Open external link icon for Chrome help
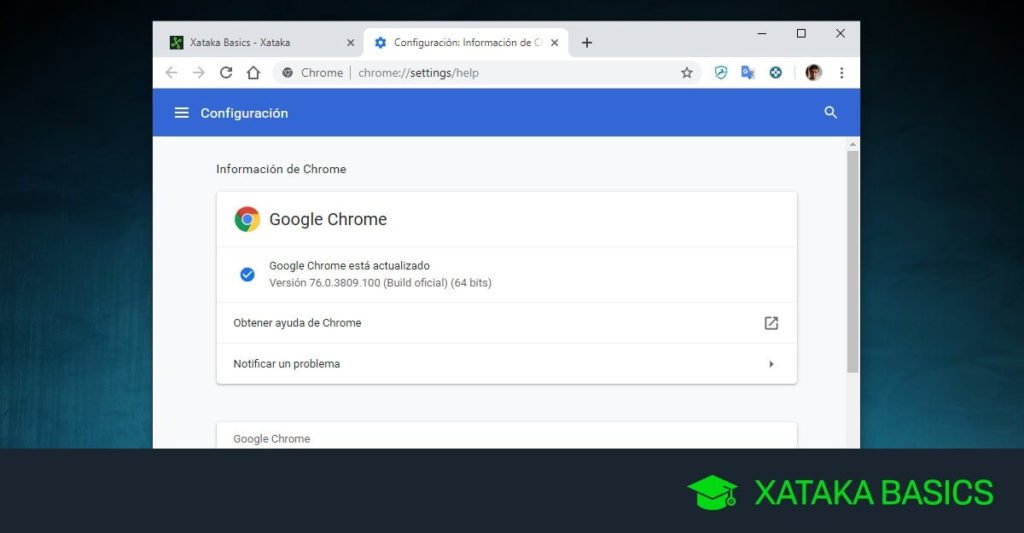 [x=771, y=323]
